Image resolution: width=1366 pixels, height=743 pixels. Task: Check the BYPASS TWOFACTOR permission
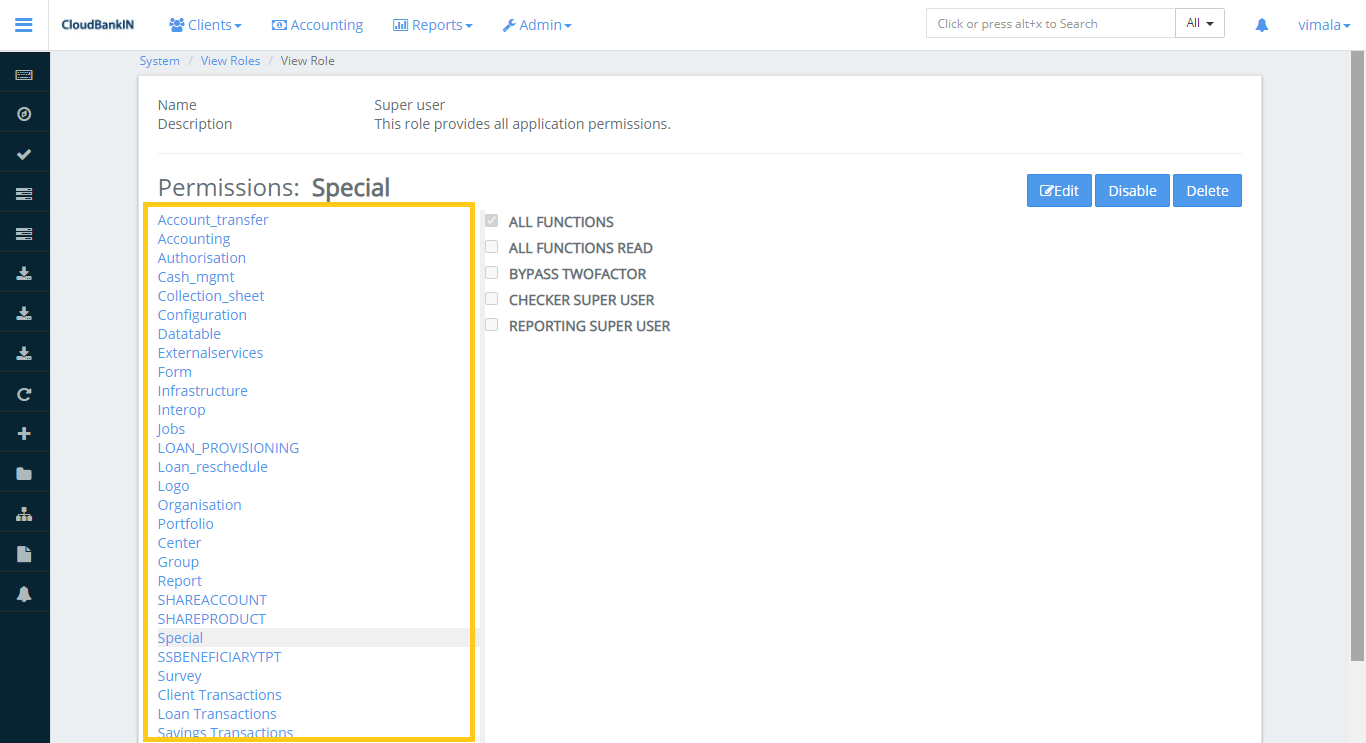[x=491, y=272]
